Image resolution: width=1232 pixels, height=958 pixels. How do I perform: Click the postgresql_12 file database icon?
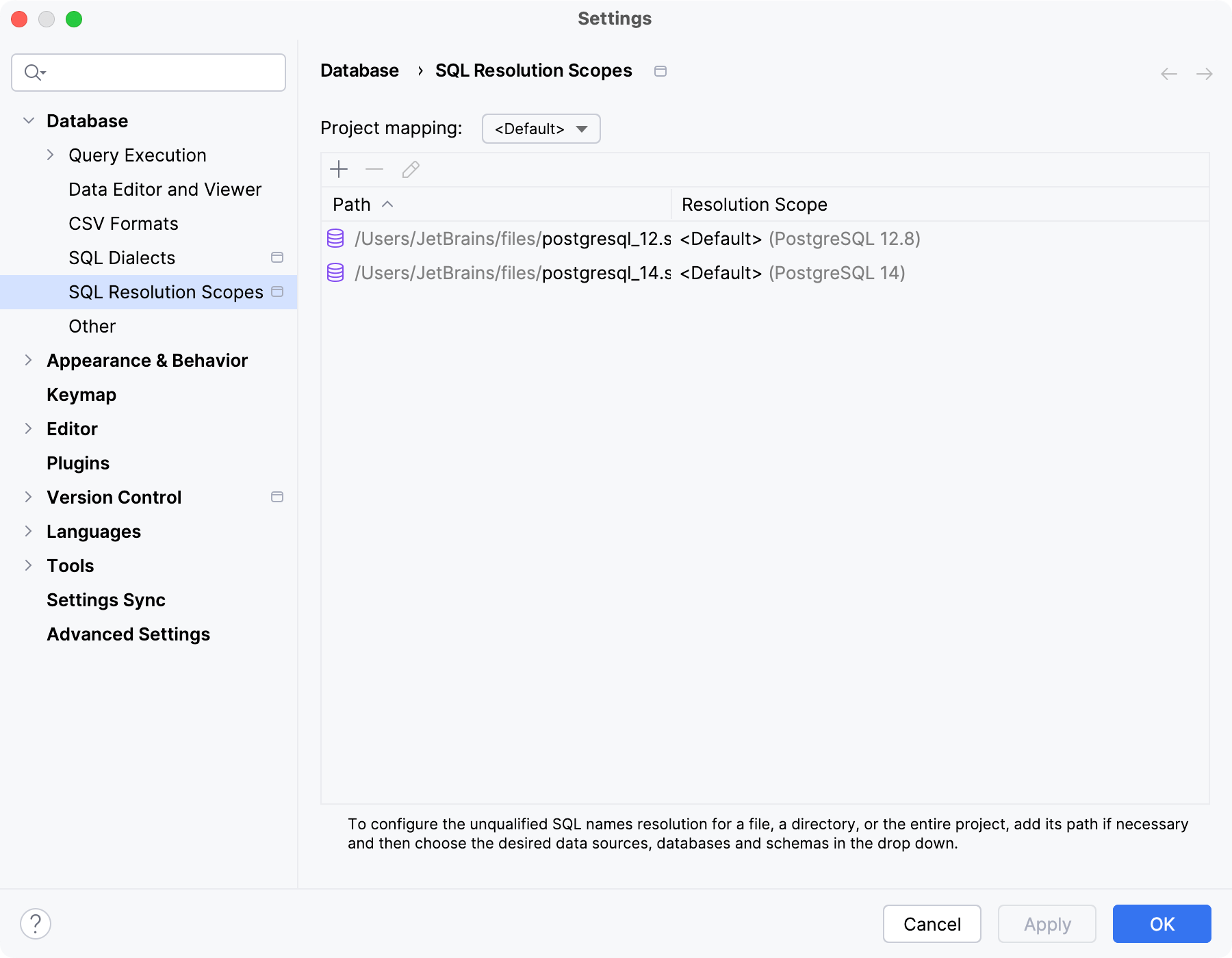tap(335, 238)
